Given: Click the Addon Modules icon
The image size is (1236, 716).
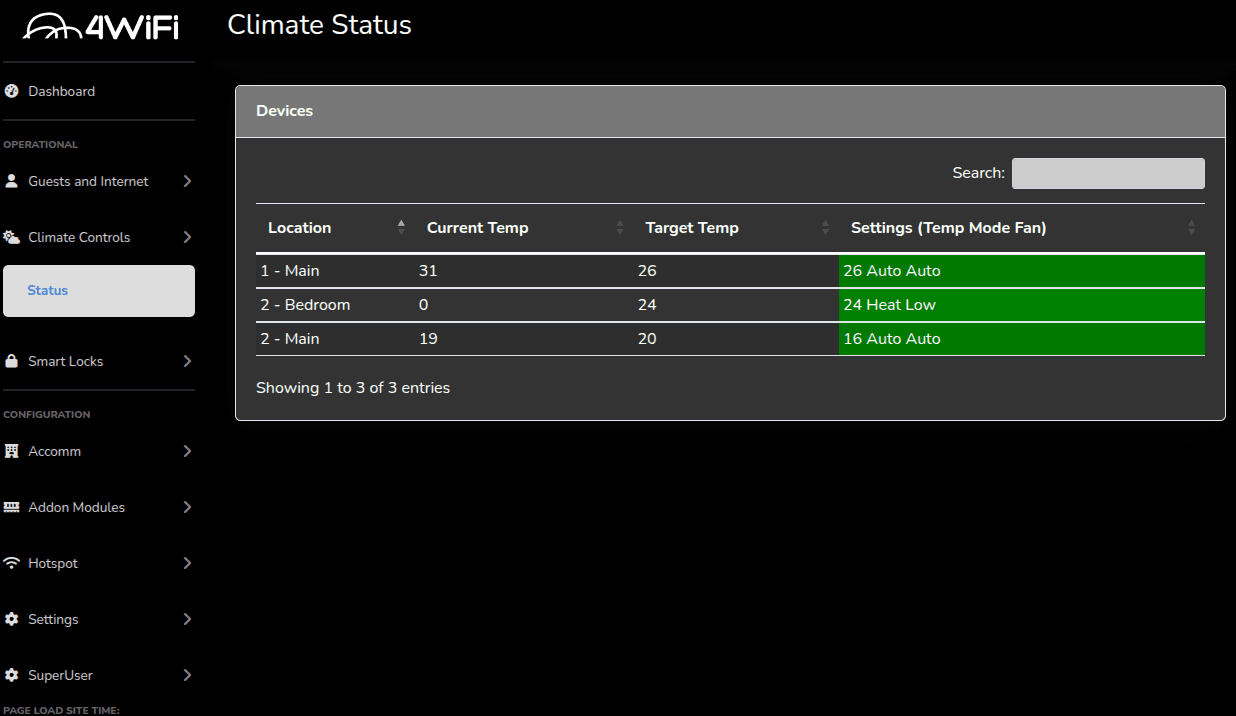Looking at the screenshot, I should pos(12,507).
